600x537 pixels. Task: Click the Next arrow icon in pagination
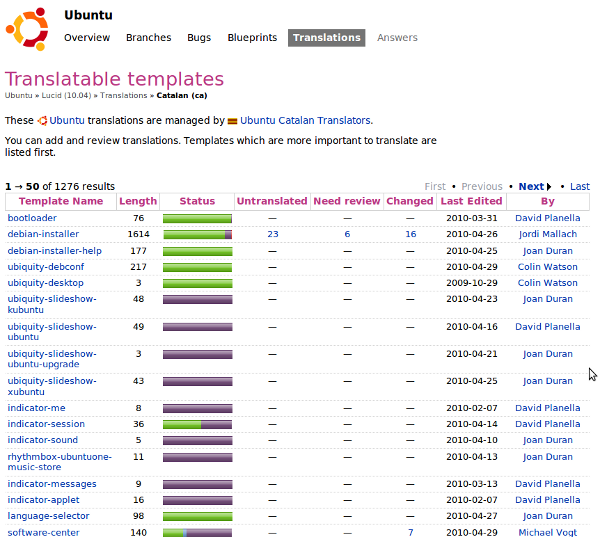tap(549, 187)
